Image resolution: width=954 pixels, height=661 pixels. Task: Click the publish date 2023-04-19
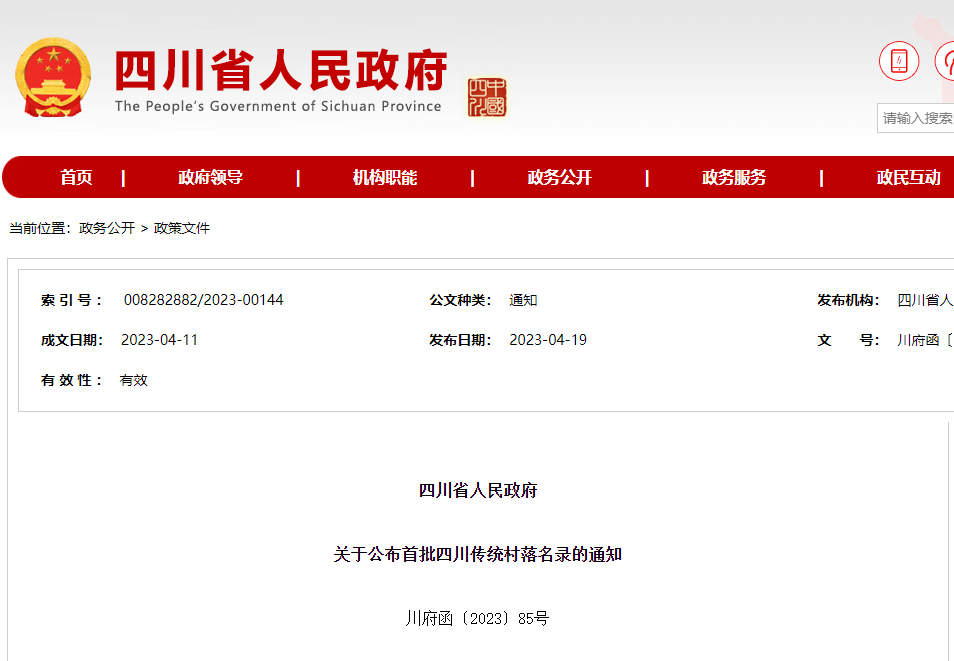[548, 340]
